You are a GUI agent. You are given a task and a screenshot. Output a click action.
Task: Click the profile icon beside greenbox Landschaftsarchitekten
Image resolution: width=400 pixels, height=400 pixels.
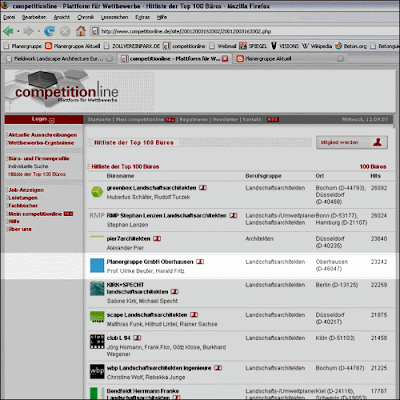click(x=203, y=188)
